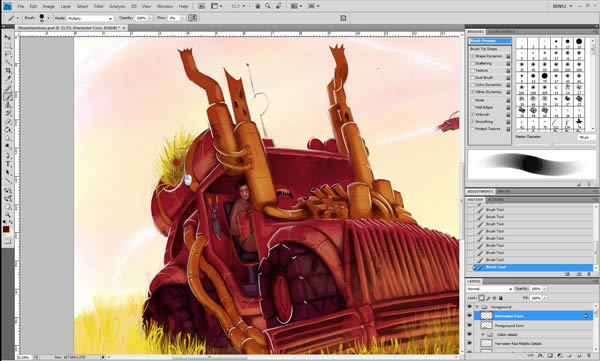600x361 pixels.
Task: Enable the Dual Brush checkbox
Action: coord(473,78)
